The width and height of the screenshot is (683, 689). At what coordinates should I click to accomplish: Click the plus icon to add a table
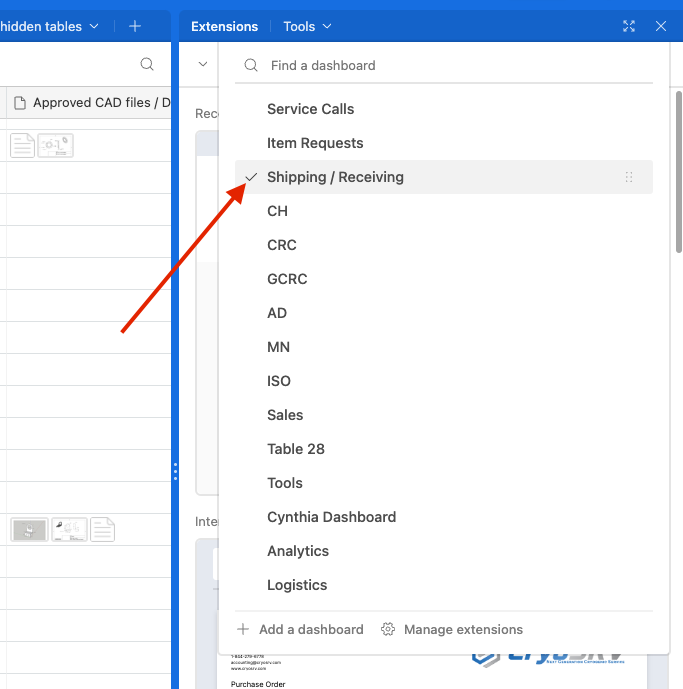coord(135,26)
